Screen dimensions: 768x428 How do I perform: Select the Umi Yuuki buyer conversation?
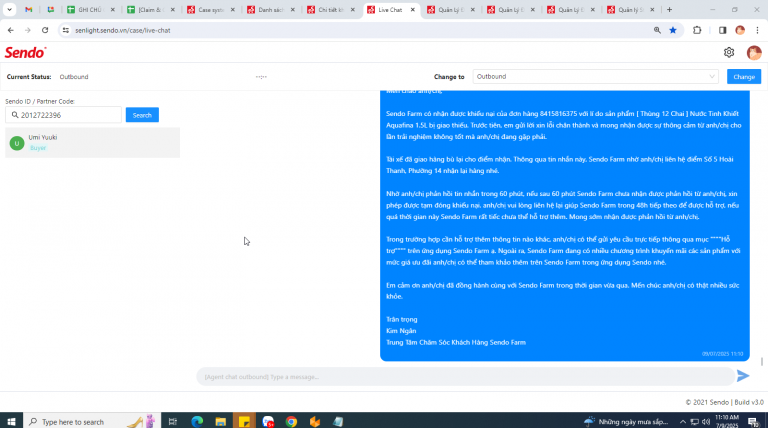(93, 143)
